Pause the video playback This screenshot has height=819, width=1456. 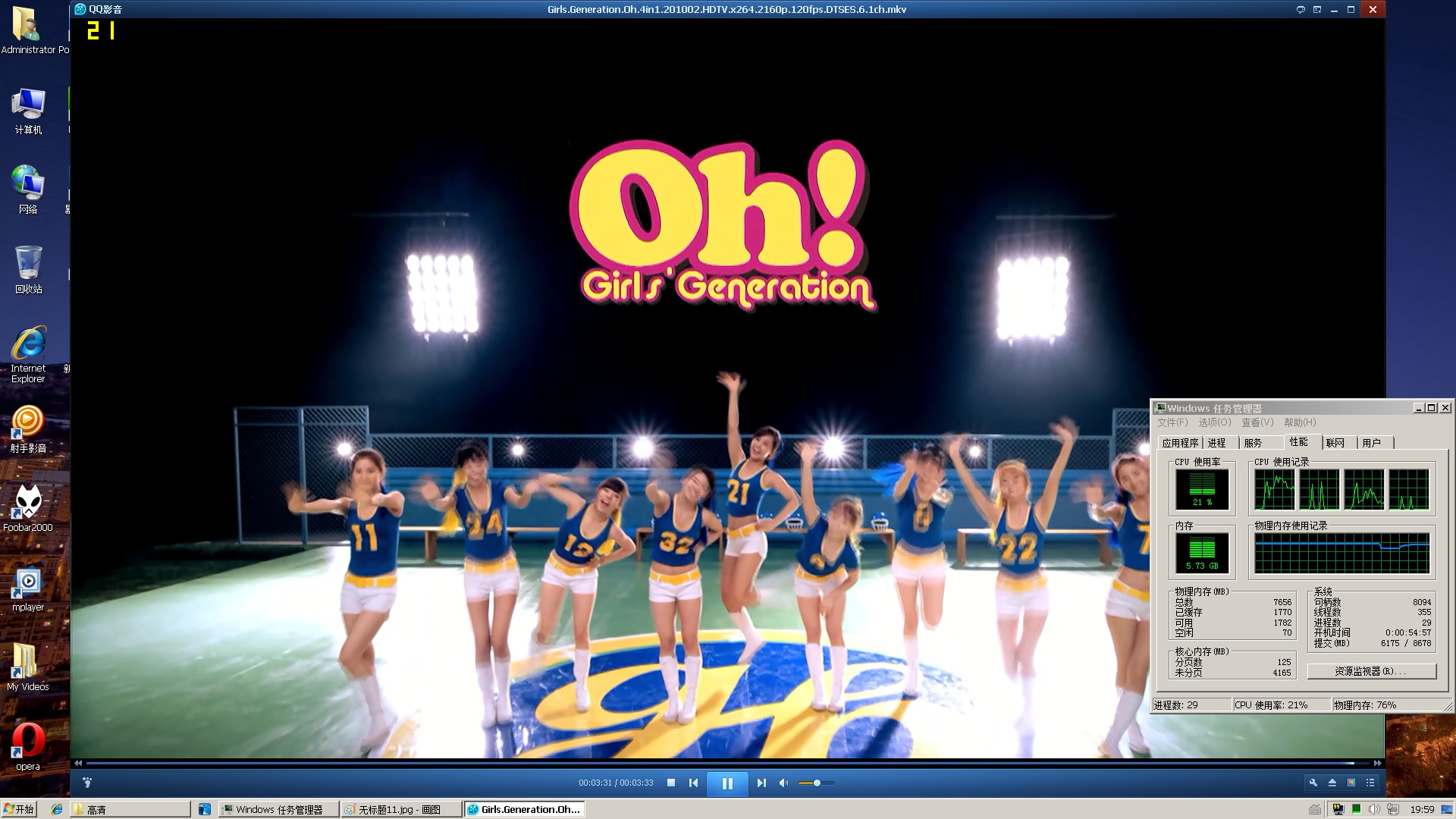coord(727,783)
